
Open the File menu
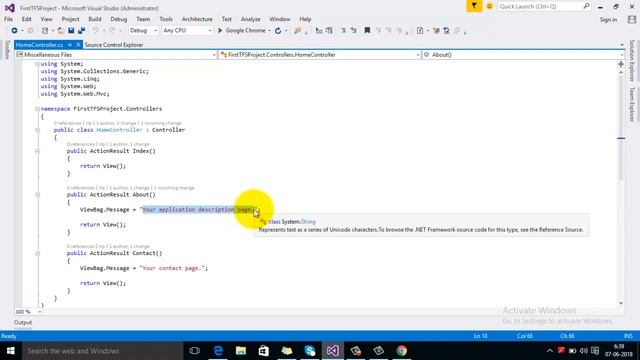point(8,19)
